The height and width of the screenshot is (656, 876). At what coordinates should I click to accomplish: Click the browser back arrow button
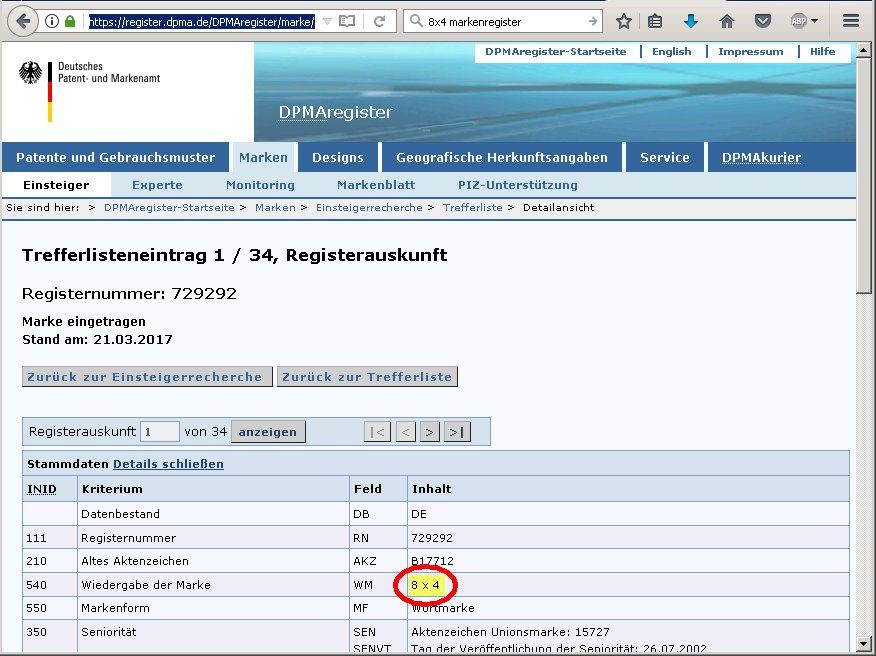tap(22, 20)
